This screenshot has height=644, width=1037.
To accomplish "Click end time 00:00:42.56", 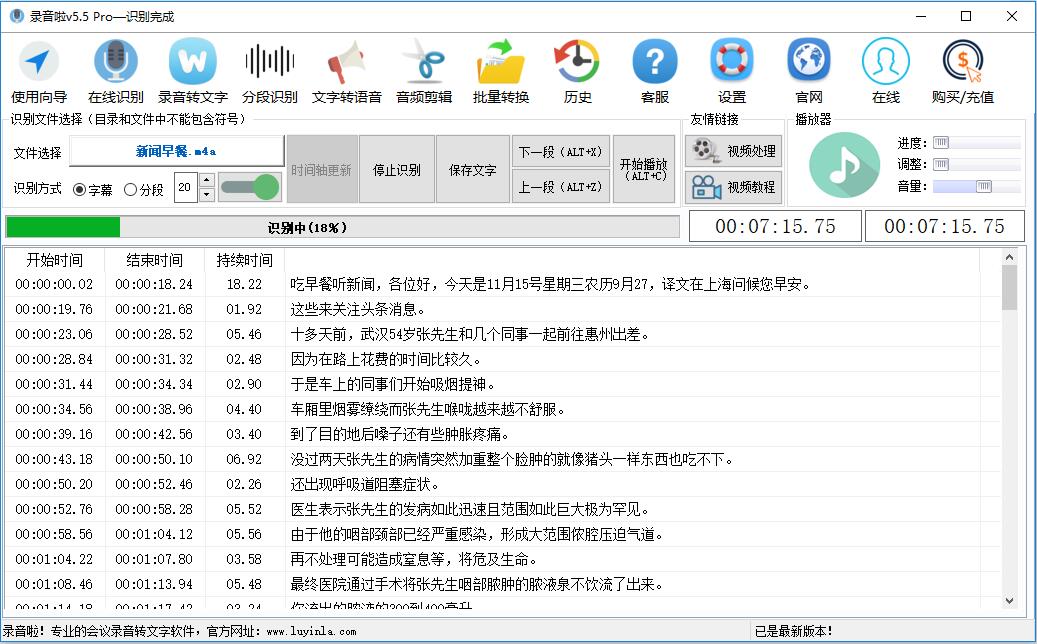I will tap(154, 434).
